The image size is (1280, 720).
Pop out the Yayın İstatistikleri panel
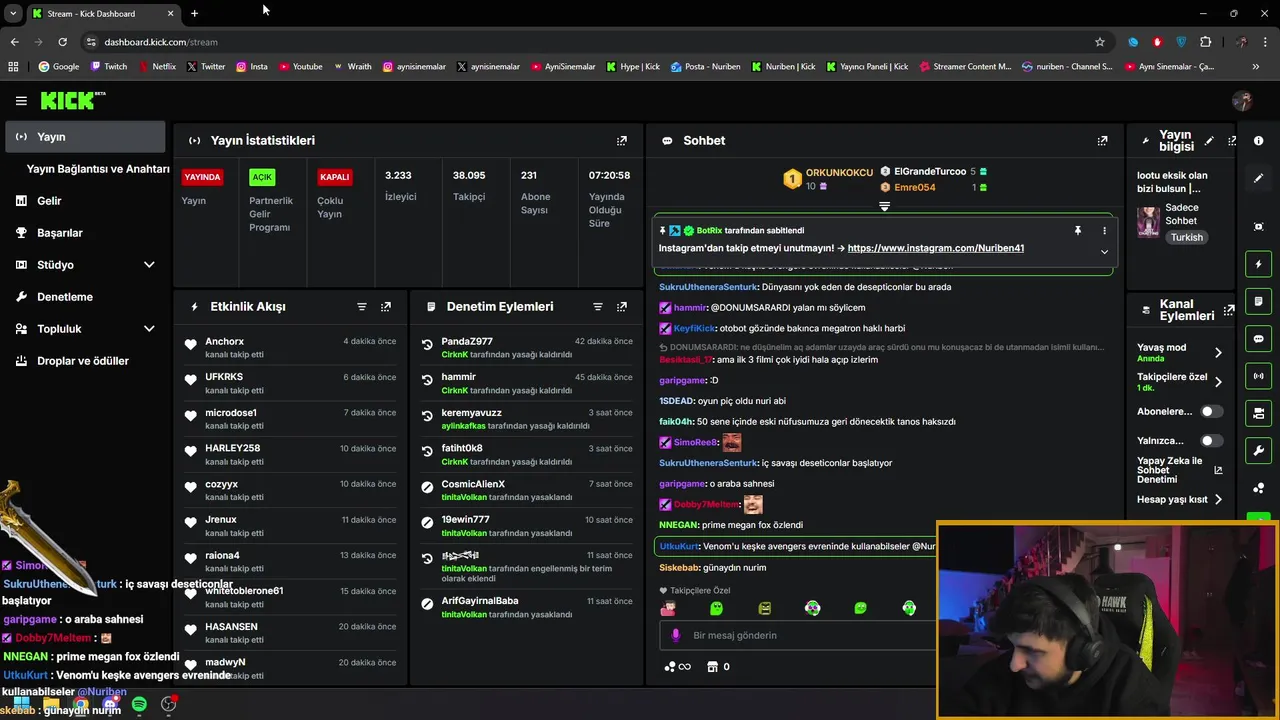[x=622, y=141]
